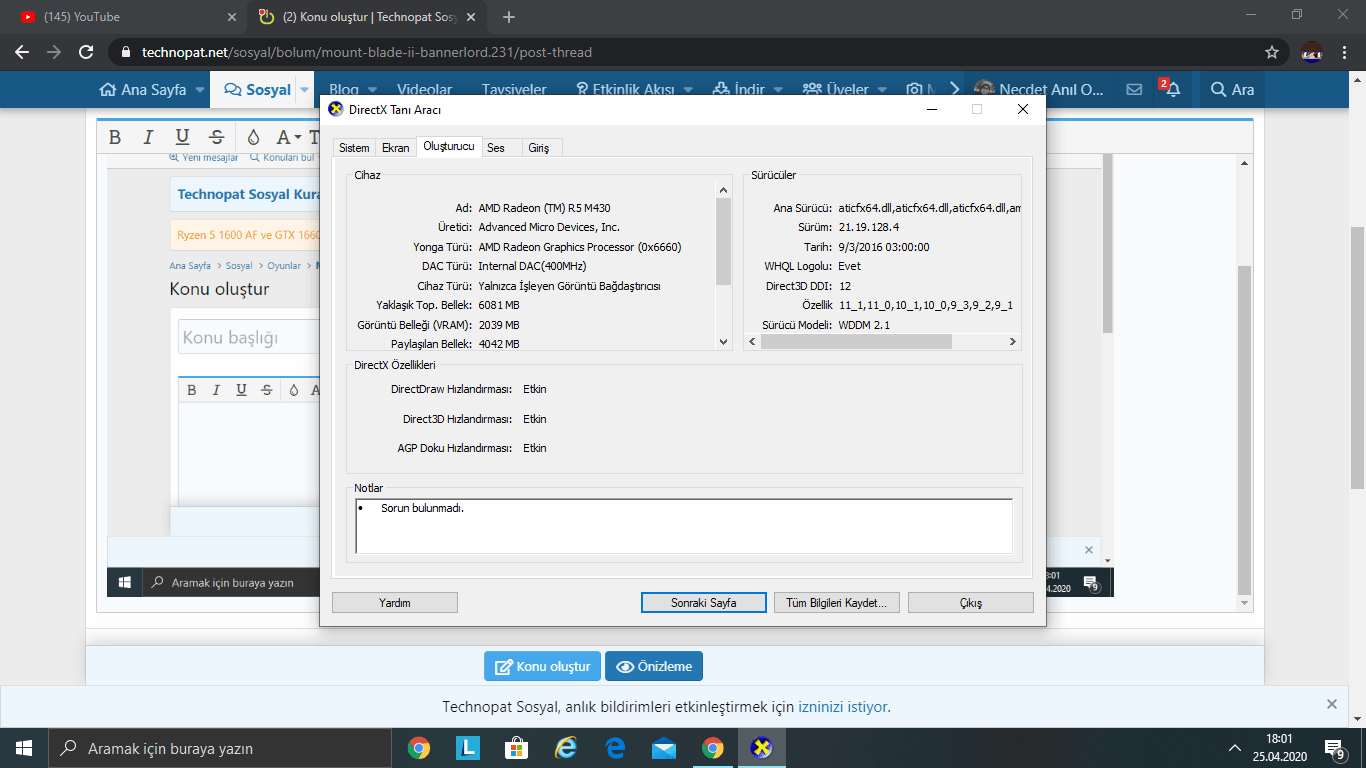
Task: Click the Sorun bulunmadı note text
Action: [423, 508]
